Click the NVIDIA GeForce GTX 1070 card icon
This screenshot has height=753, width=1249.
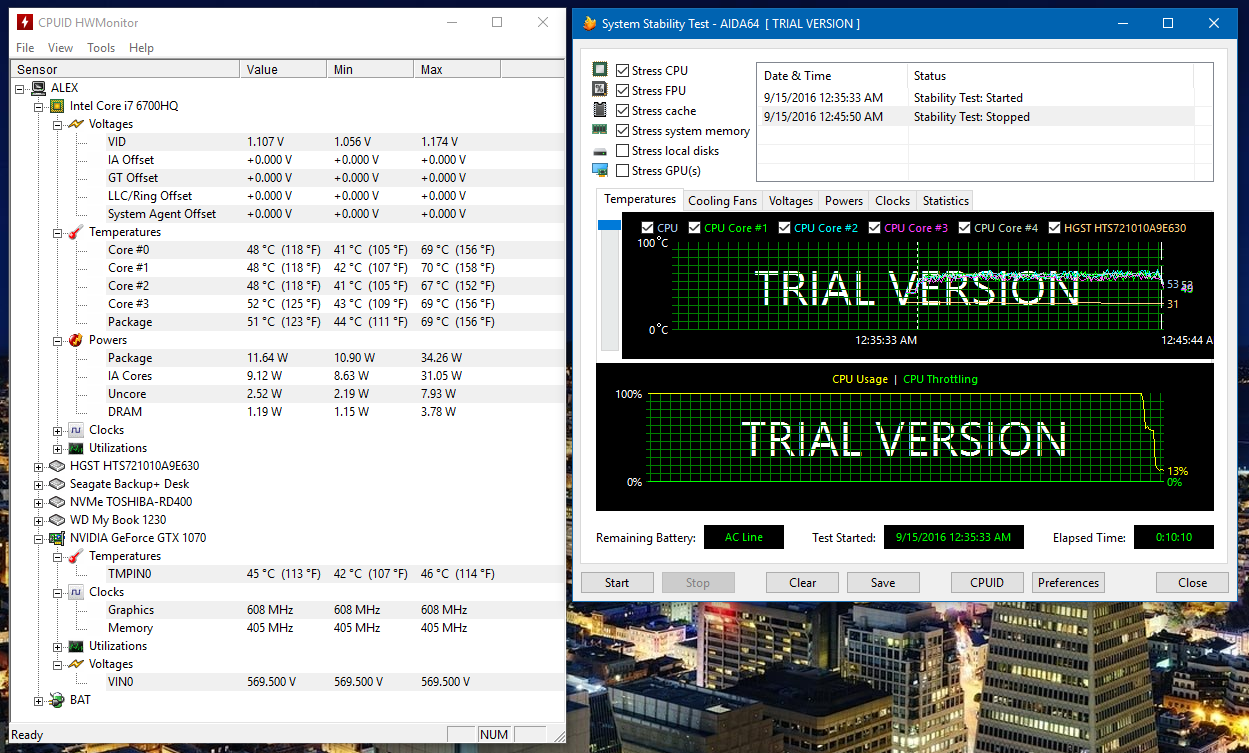(57, 538)
